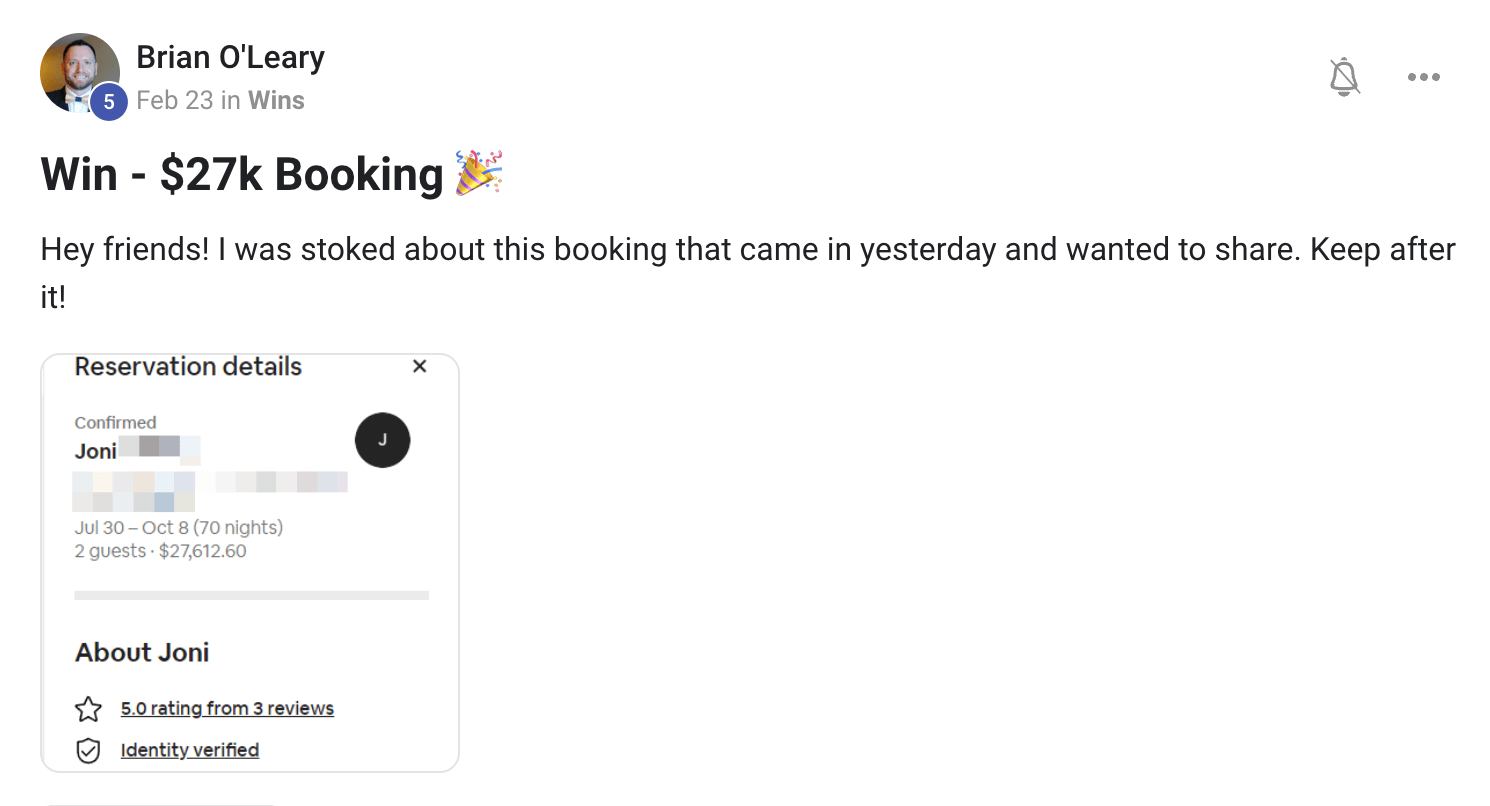Click the Win - $27k Booking title

241,175
